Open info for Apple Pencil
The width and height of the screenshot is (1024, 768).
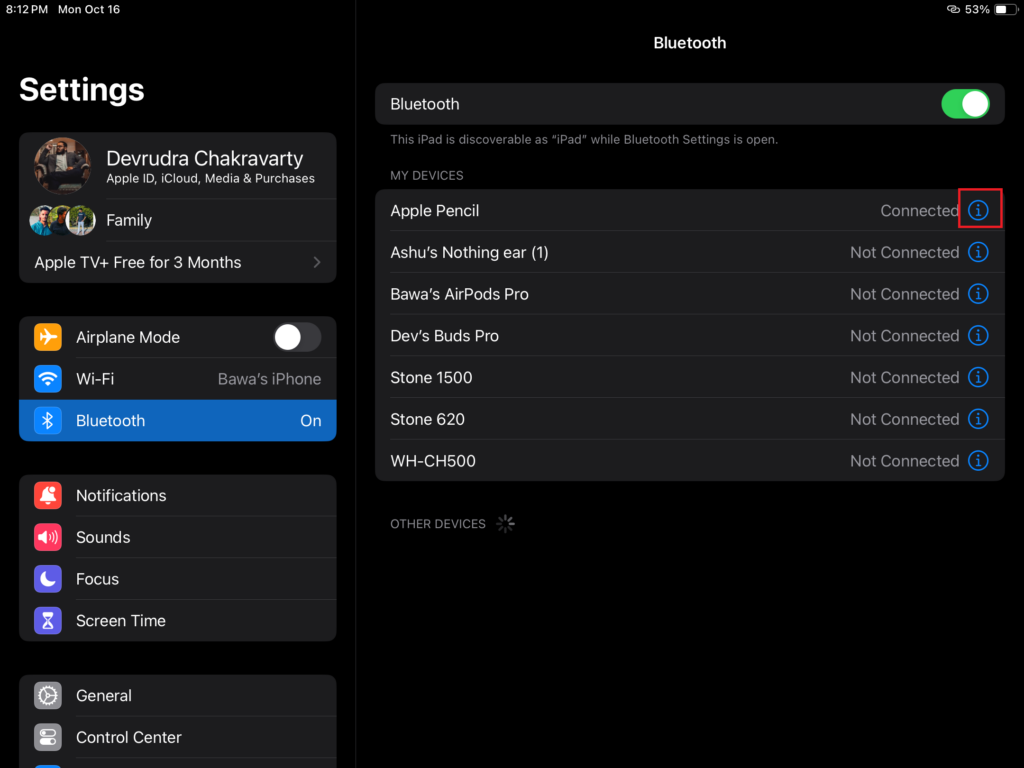(978, 211)
